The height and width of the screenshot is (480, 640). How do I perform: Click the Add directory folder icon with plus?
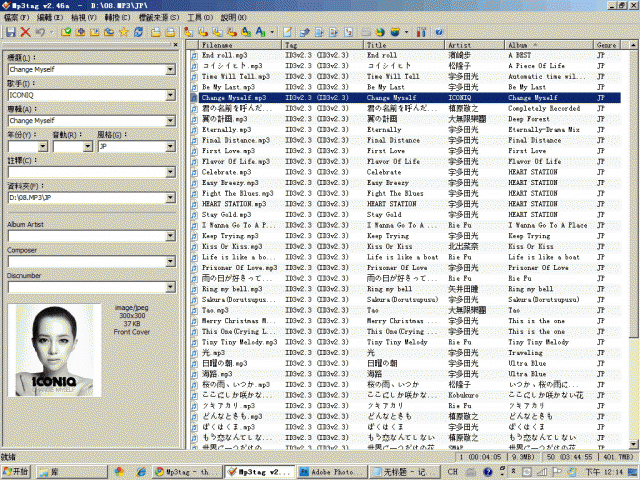tap(80, 32)
